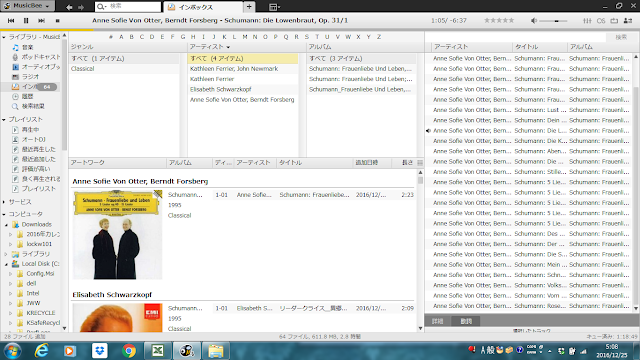Expand the lockw101 folder
The height and width of the screenshot is (360, 640).
pyautogui.click(x=11, y=244)
